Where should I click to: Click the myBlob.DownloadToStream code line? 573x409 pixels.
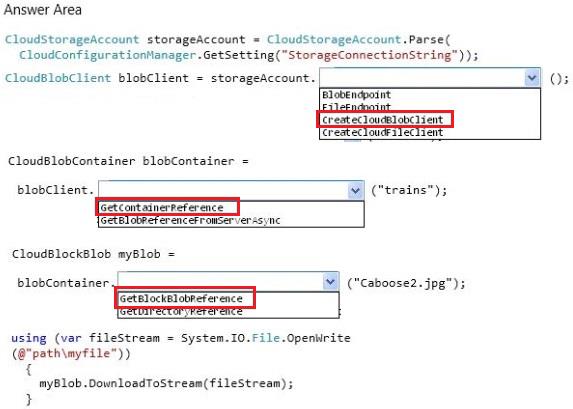click(166, 383)
